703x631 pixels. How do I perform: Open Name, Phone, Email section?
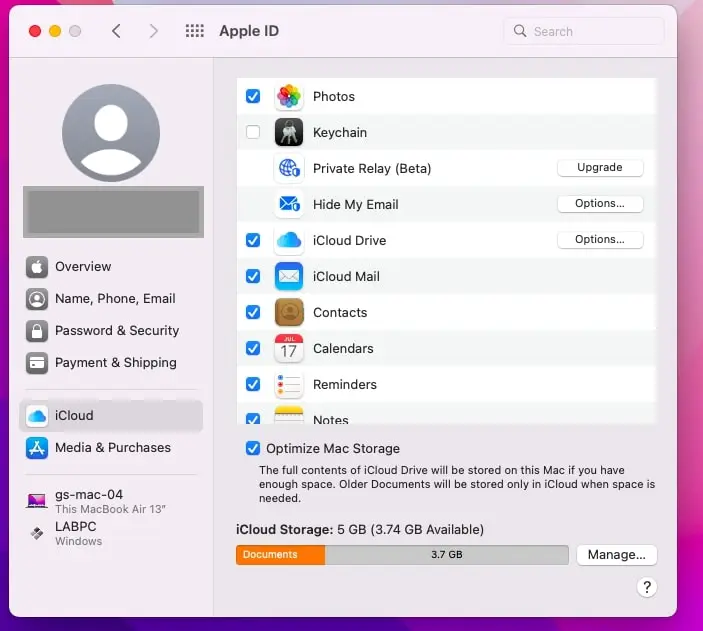[x=111, y=299]
